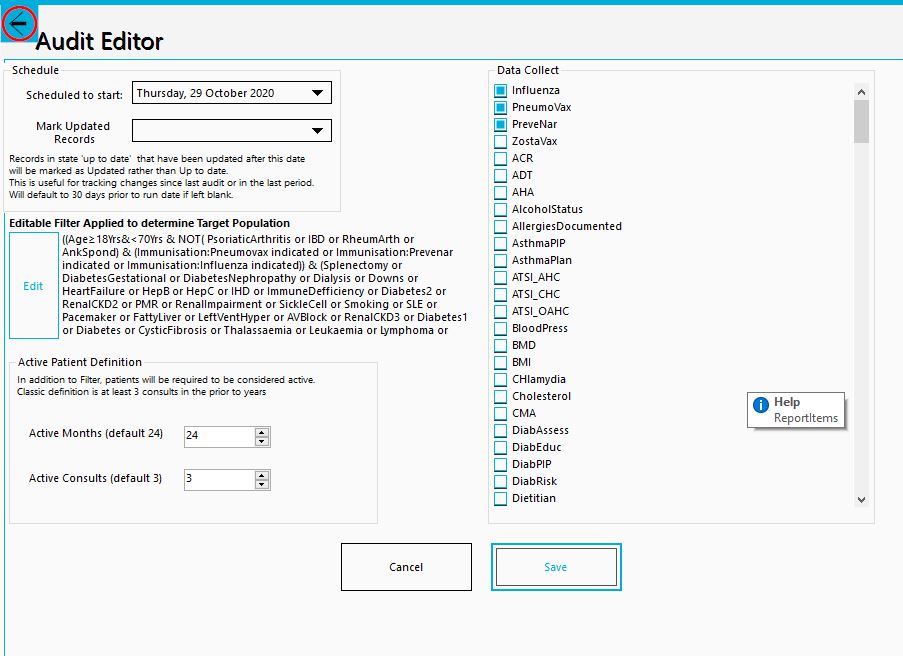Click the back arrow icon
903x656 pixels.
tap(18, 23)
